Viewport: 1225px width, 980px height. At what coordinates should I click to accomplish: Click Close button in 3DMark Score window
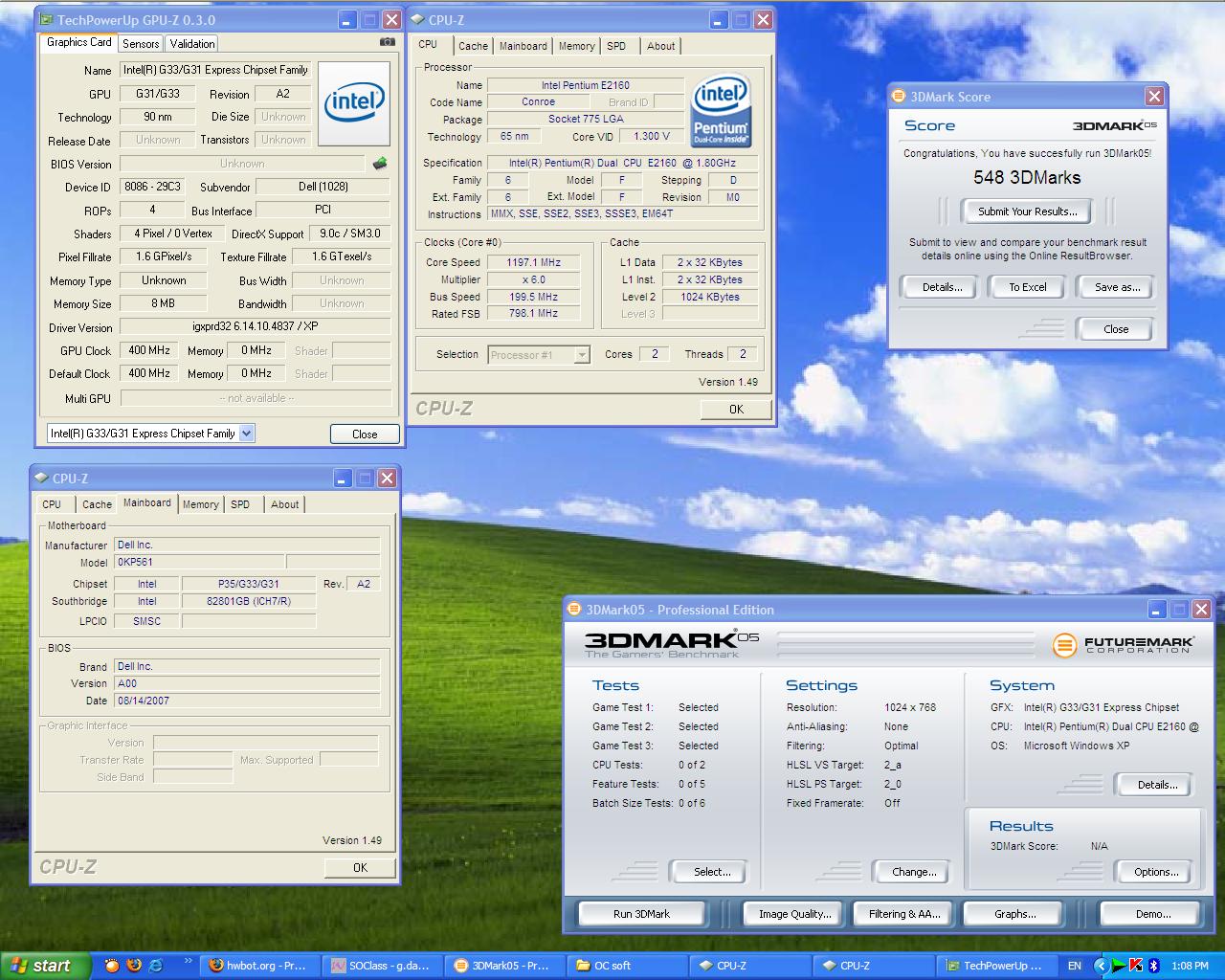pyautogui.click(x=1116, y=329)
